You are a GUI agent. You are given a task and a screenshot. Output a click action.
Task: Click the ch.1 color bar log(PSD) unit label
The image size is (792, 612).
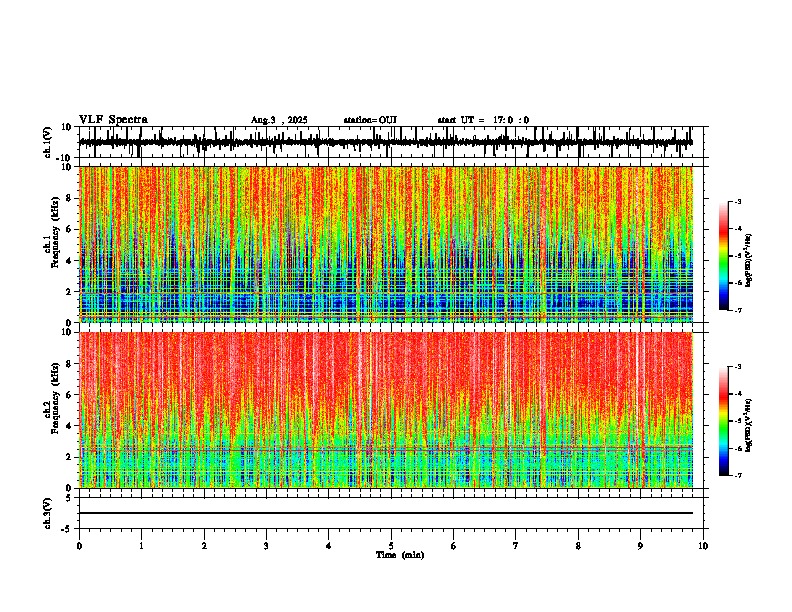click(x=749, y=260)
